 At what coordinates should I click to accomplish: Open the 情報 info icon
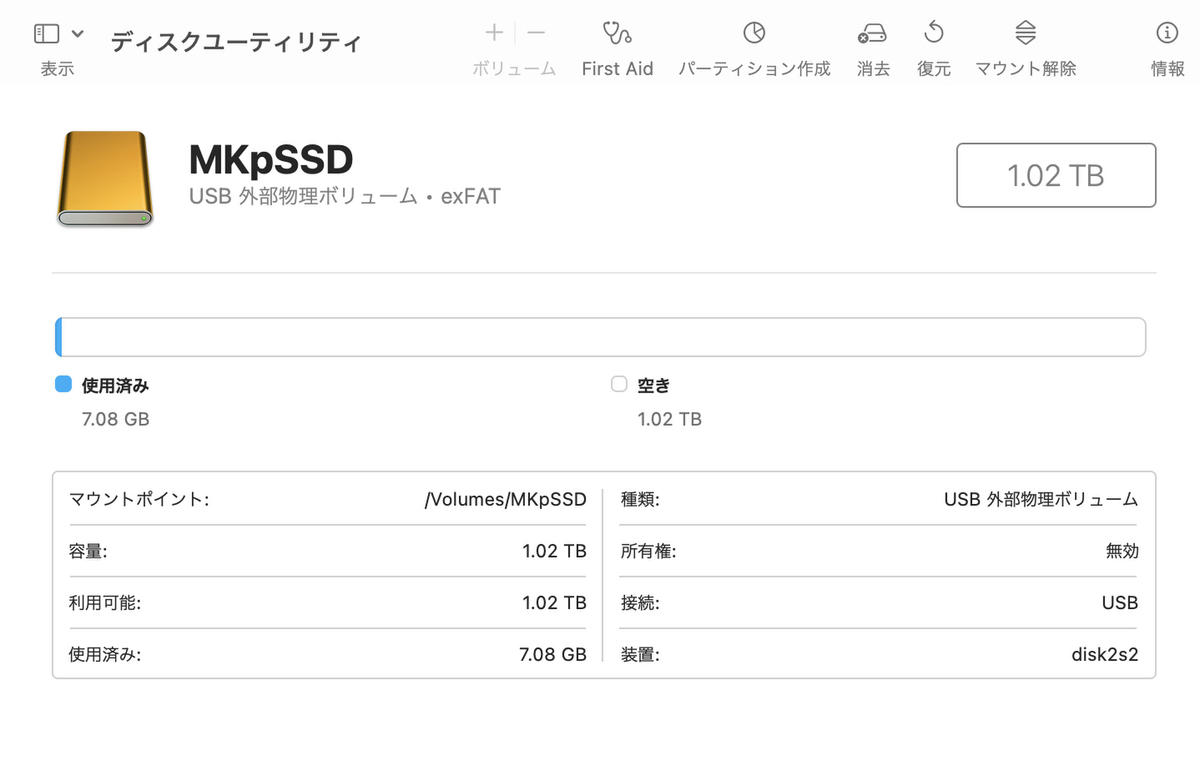click(x=1167, y=34)
